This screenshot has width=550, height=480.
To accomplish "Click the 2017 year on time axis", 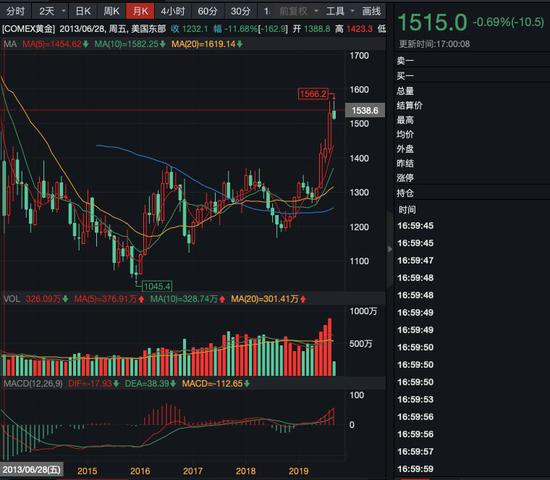I will click(193, 471).
